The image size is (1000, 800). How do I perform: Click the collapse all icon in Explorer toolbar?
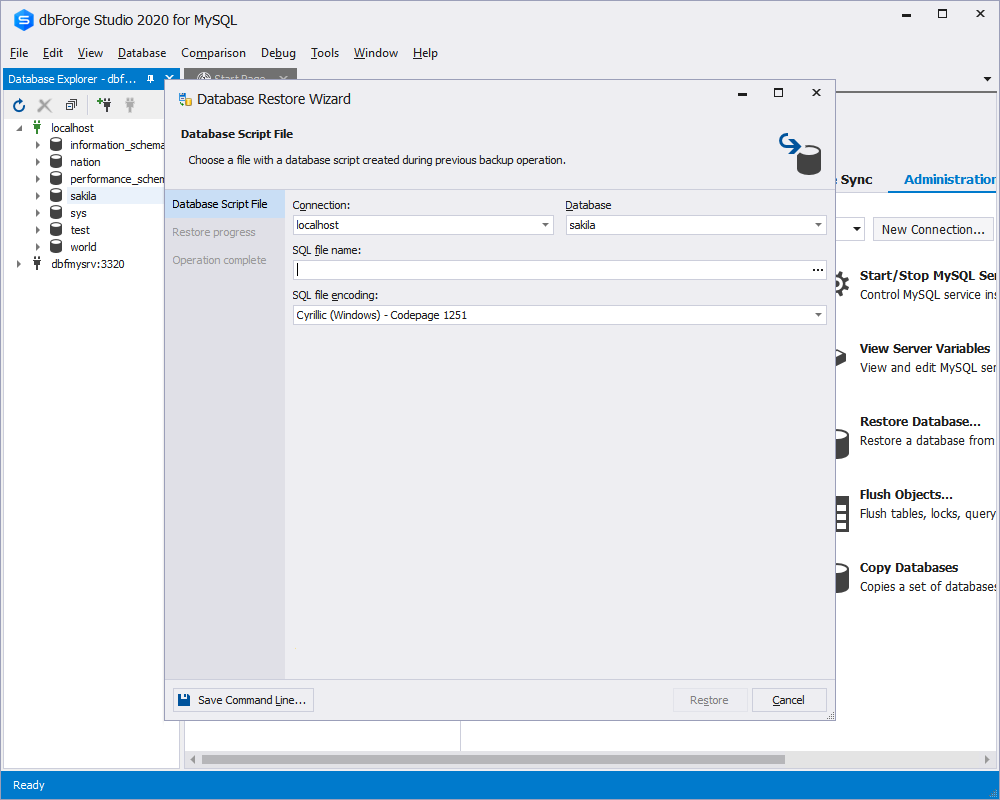coord(71,105)
